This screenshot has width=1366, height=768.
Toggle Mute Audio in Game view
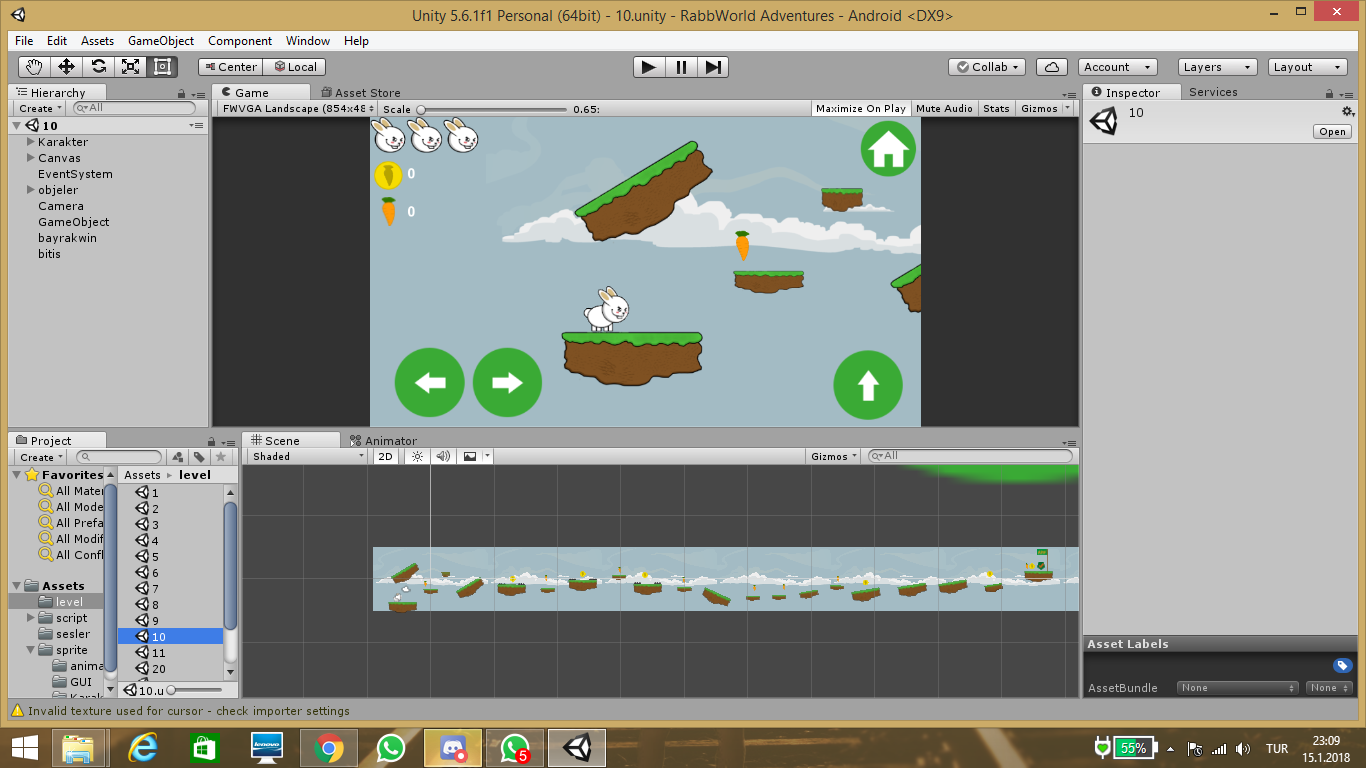944,108
